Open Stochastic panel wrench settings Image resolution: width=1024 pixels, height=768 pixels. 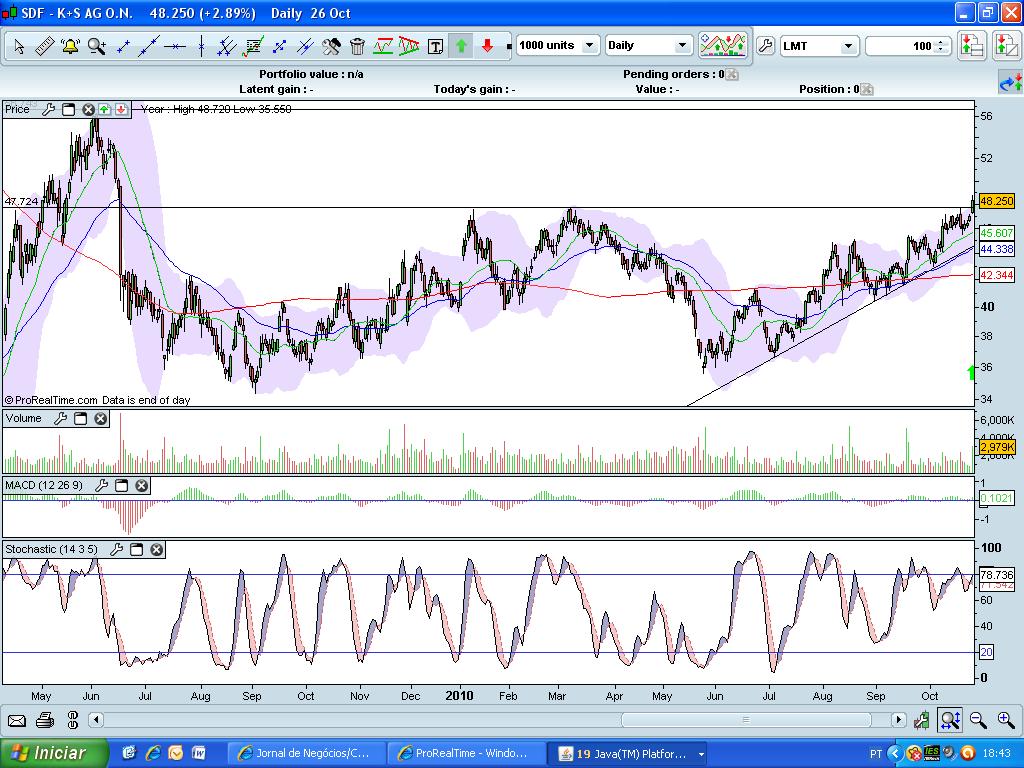point(117,550)
